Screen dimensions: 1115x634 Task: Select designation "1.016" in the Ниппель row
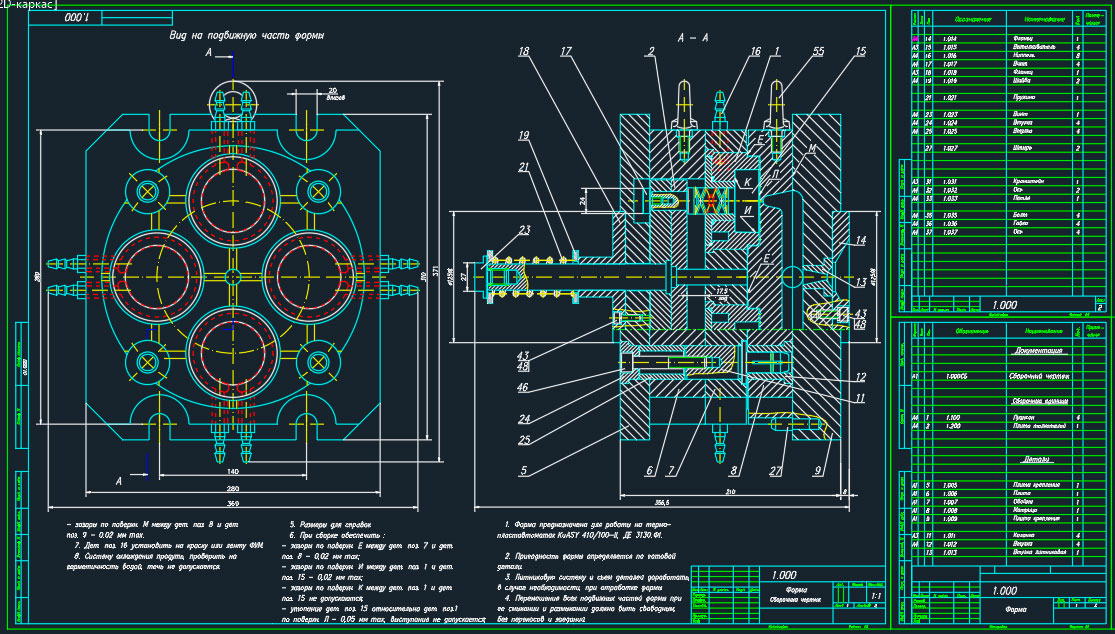pyautogui.click(x=949, y=55)
